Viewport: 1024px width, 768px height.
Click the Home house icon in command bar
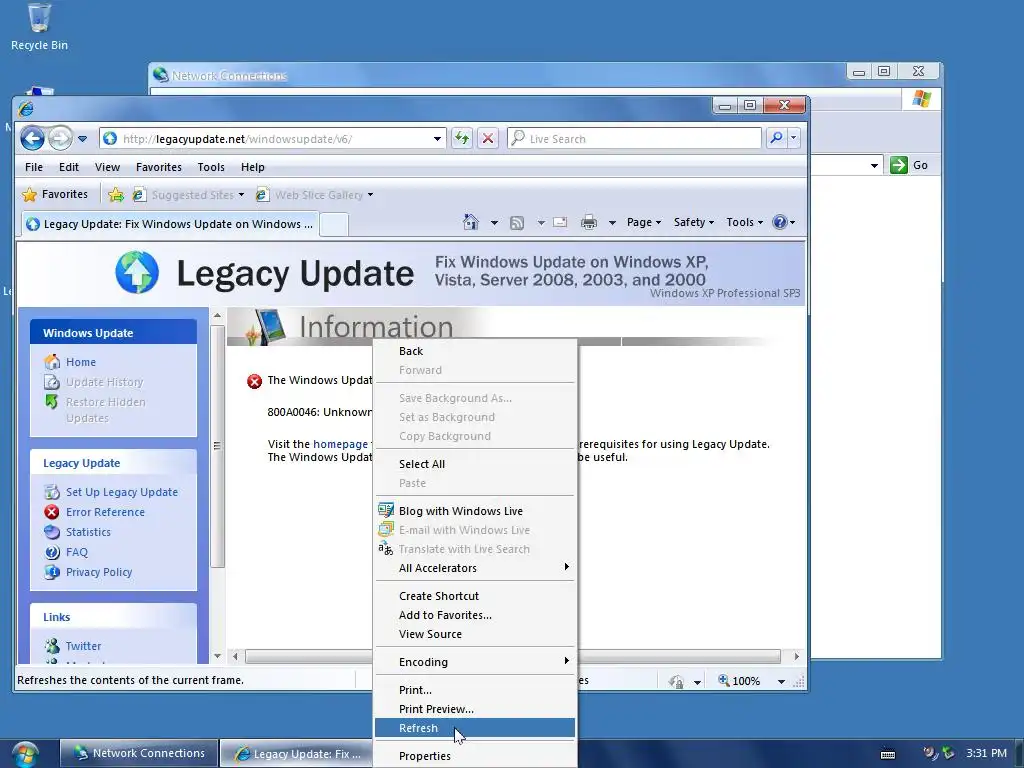[470, 222]
